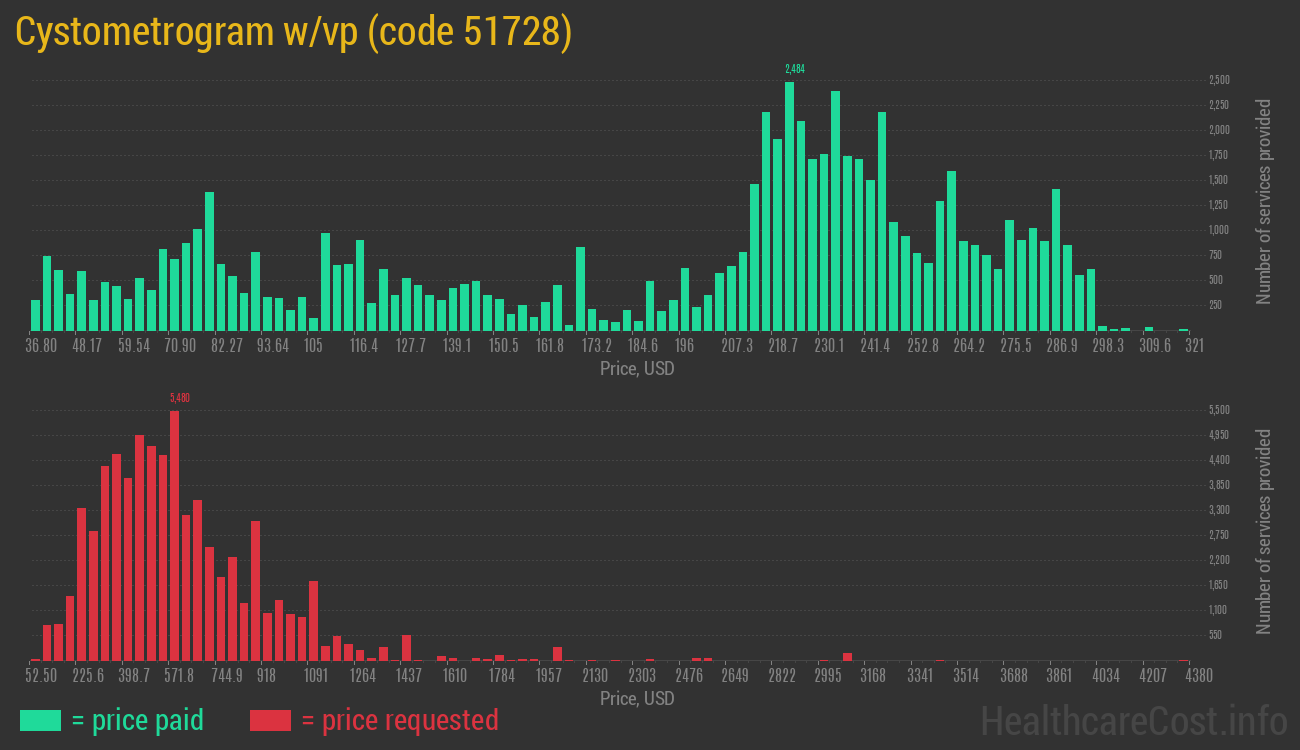Click the red bar above the 1437 tick
The width and height of the screenshot is (1300, 750).
(x=406, y=648)
